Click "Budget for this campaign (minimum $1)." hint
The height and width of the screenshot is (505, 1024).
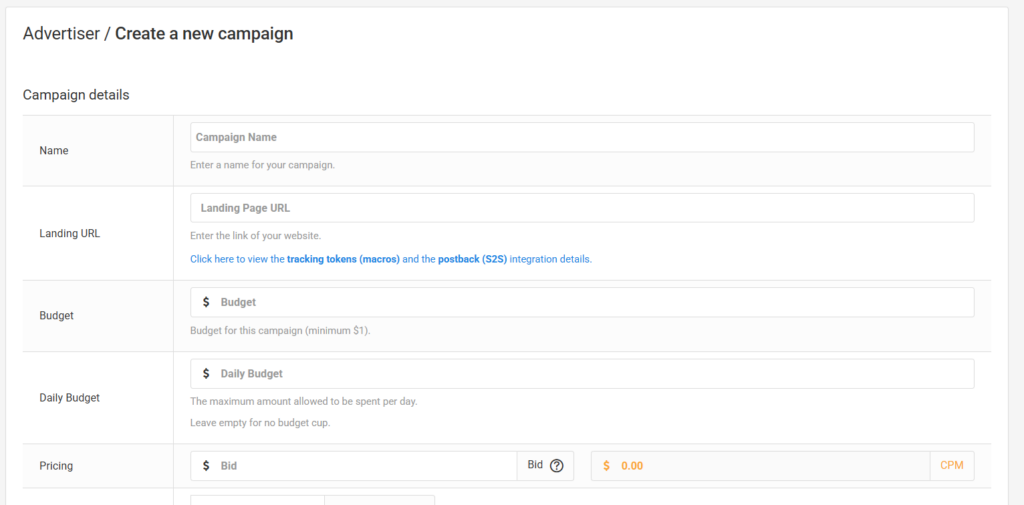click(x=280, y=331)
